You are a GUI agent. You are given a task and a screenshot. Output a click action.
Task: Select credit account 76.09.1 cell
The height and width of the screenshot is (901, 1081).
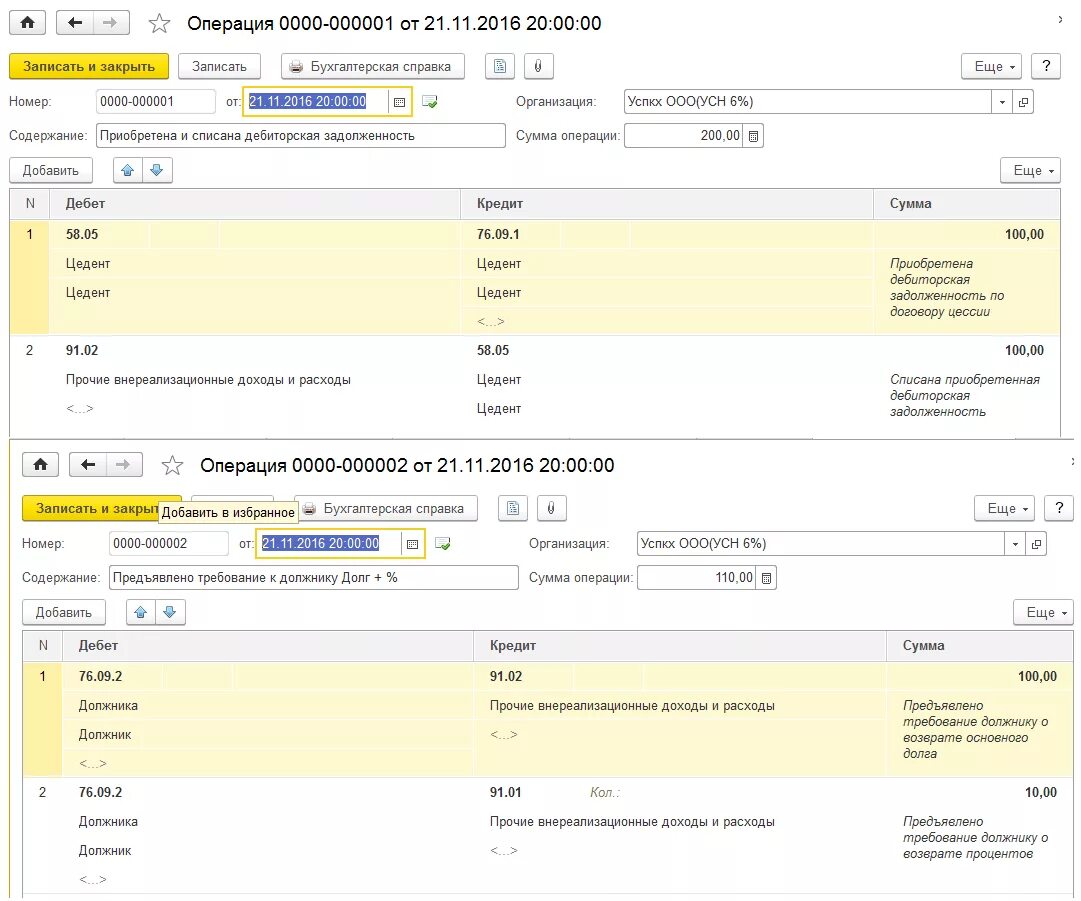[x=498, y=234]
